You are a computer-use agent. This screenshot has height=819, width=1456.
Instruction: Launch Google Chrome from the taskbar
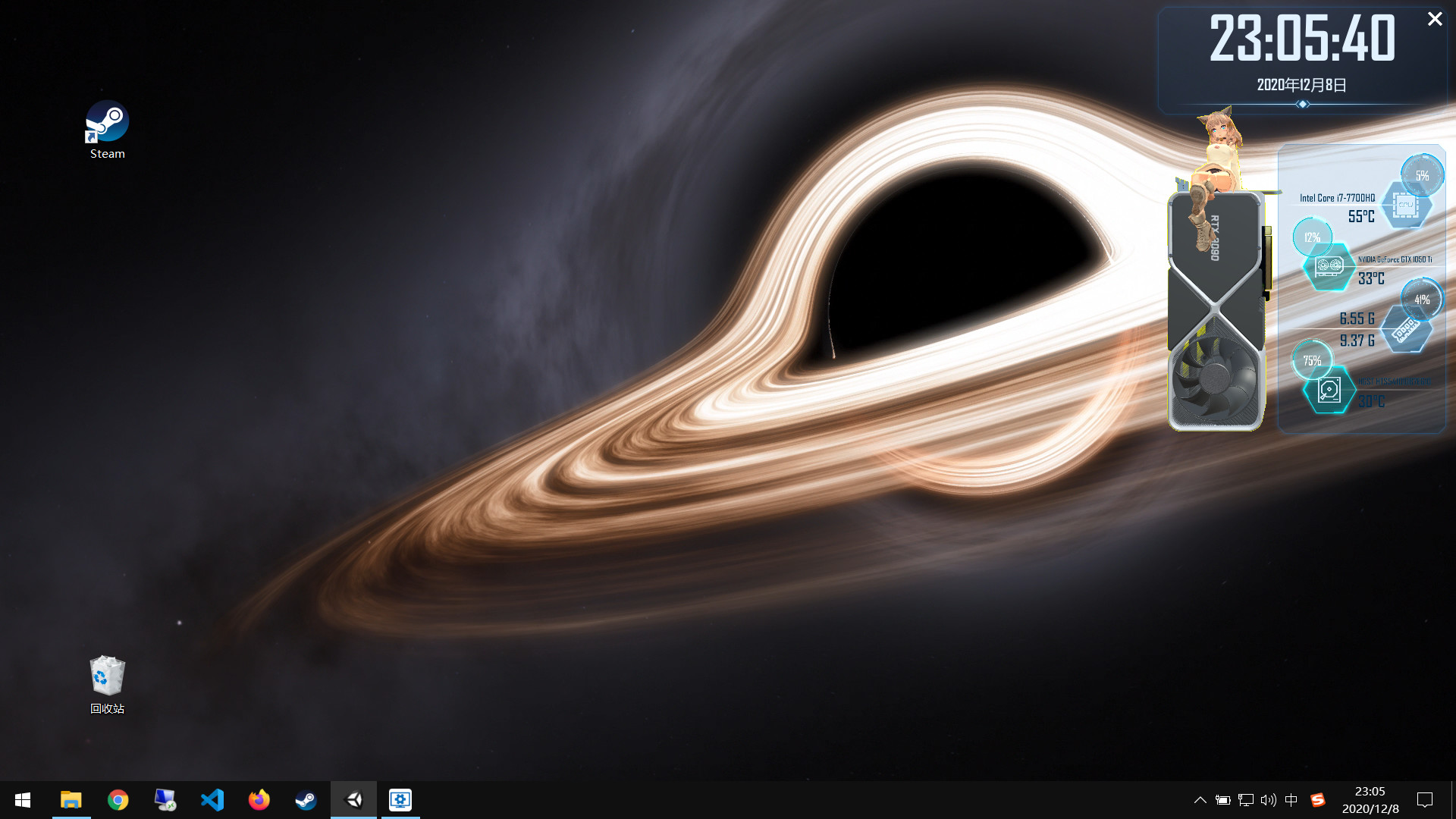[118, 800]
